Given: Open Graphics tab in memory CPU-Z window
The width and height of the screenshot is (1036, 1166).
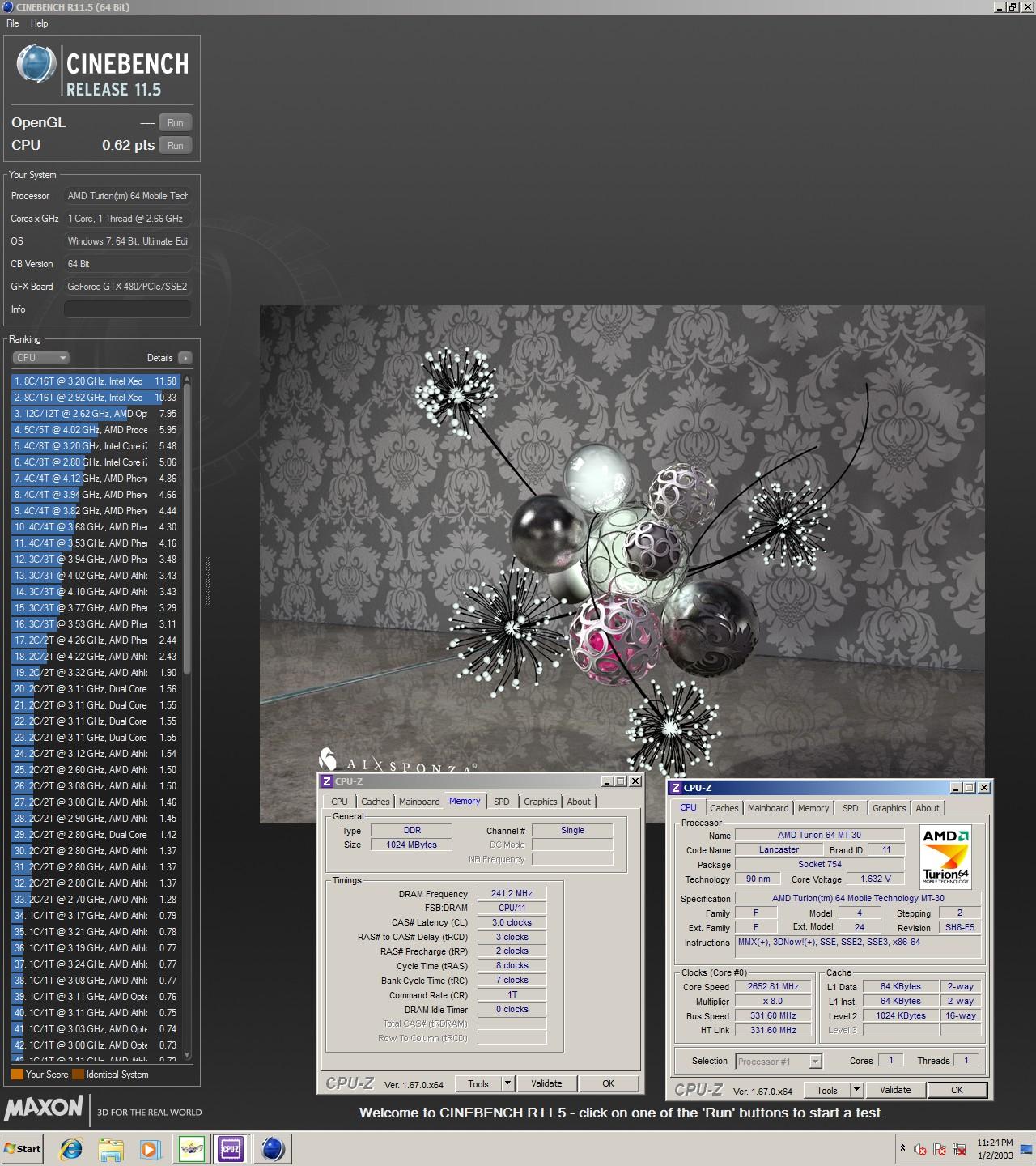Looking at the screenshot, I should (x=541, y=802).
